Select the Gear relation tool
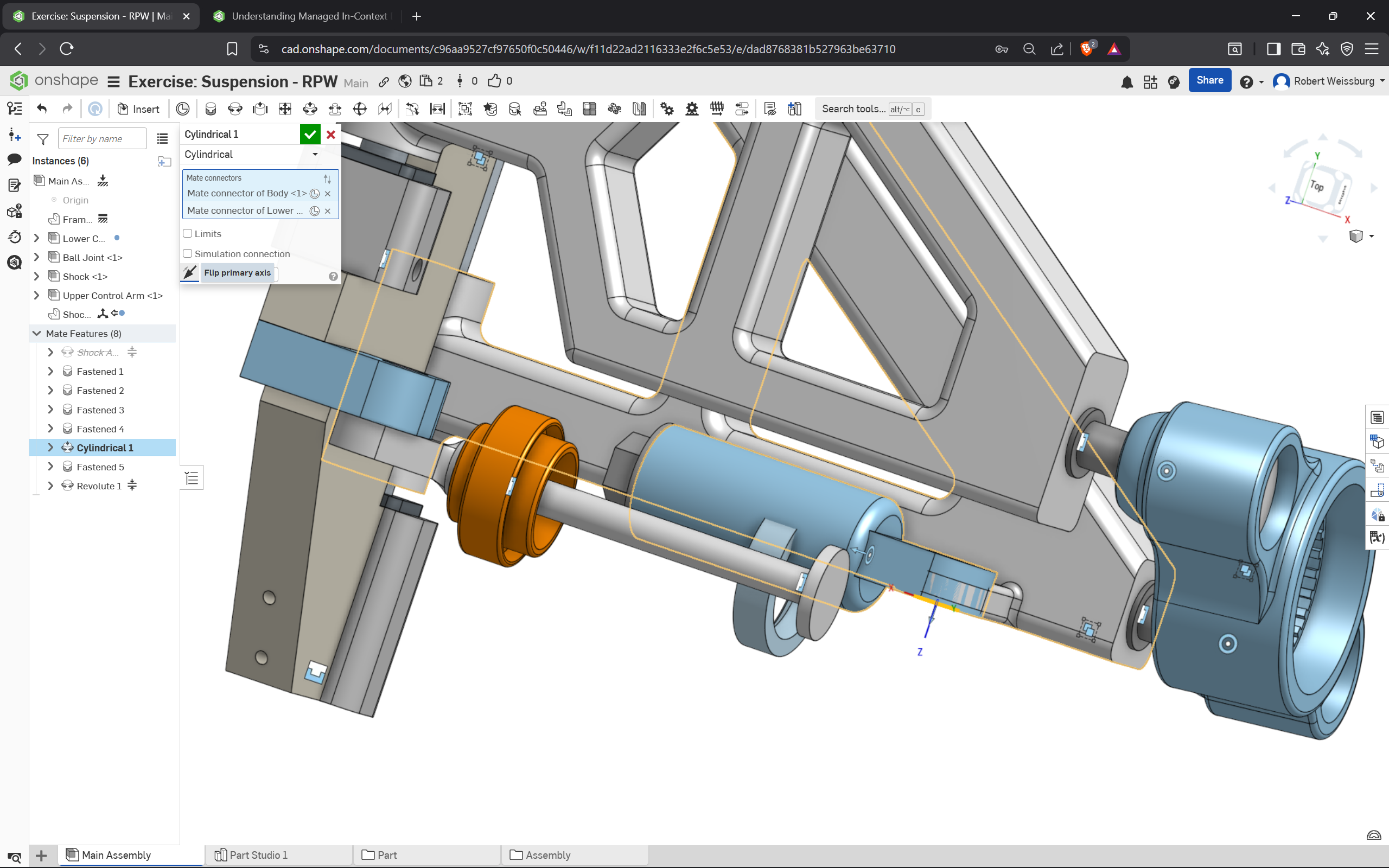 pyautogui.click(x=667, y=108)
